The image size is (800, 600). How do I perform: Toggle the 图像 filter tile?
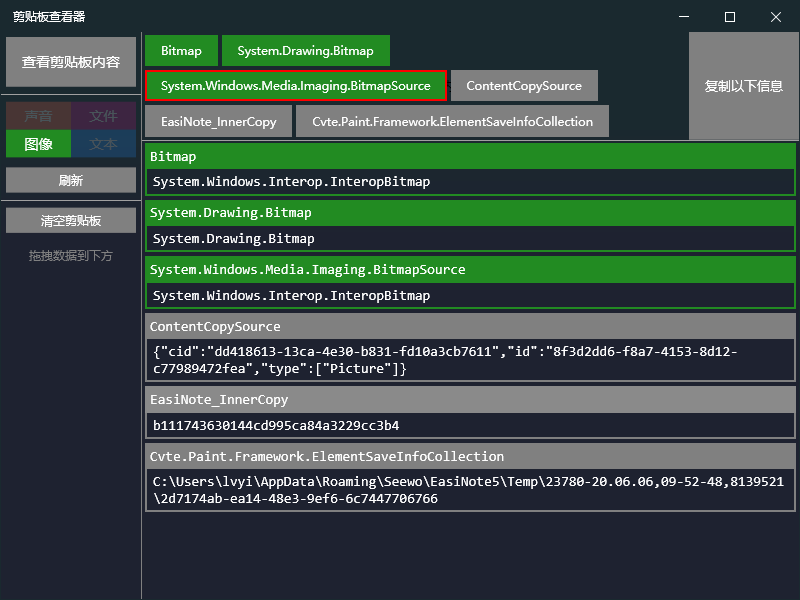click(x=38, y=143)
